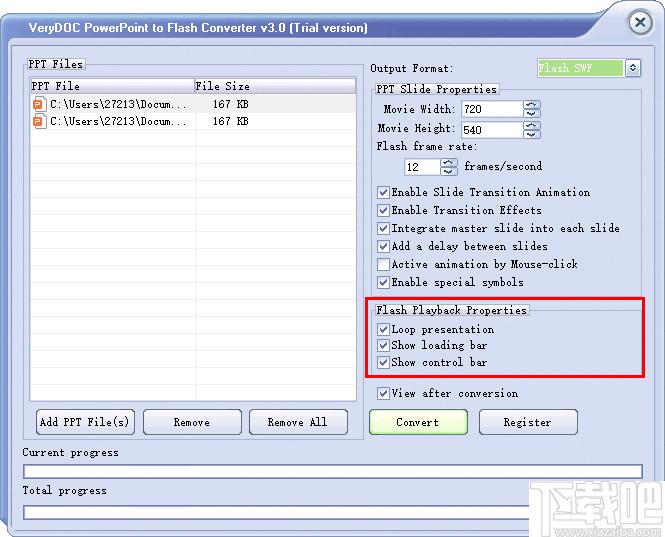Toggle Show loading bar checkbox
The image size is (665, 537).
pos(383,345)
